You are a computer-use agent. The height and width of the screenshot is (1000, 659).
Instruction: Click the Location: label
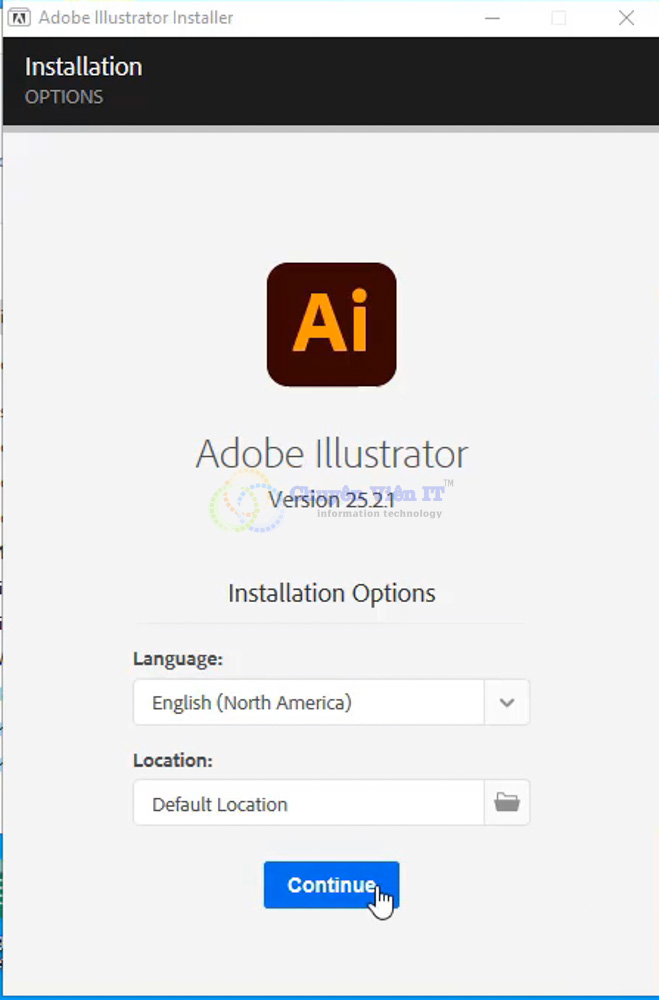pyautogui.click(x=172, y=760)
